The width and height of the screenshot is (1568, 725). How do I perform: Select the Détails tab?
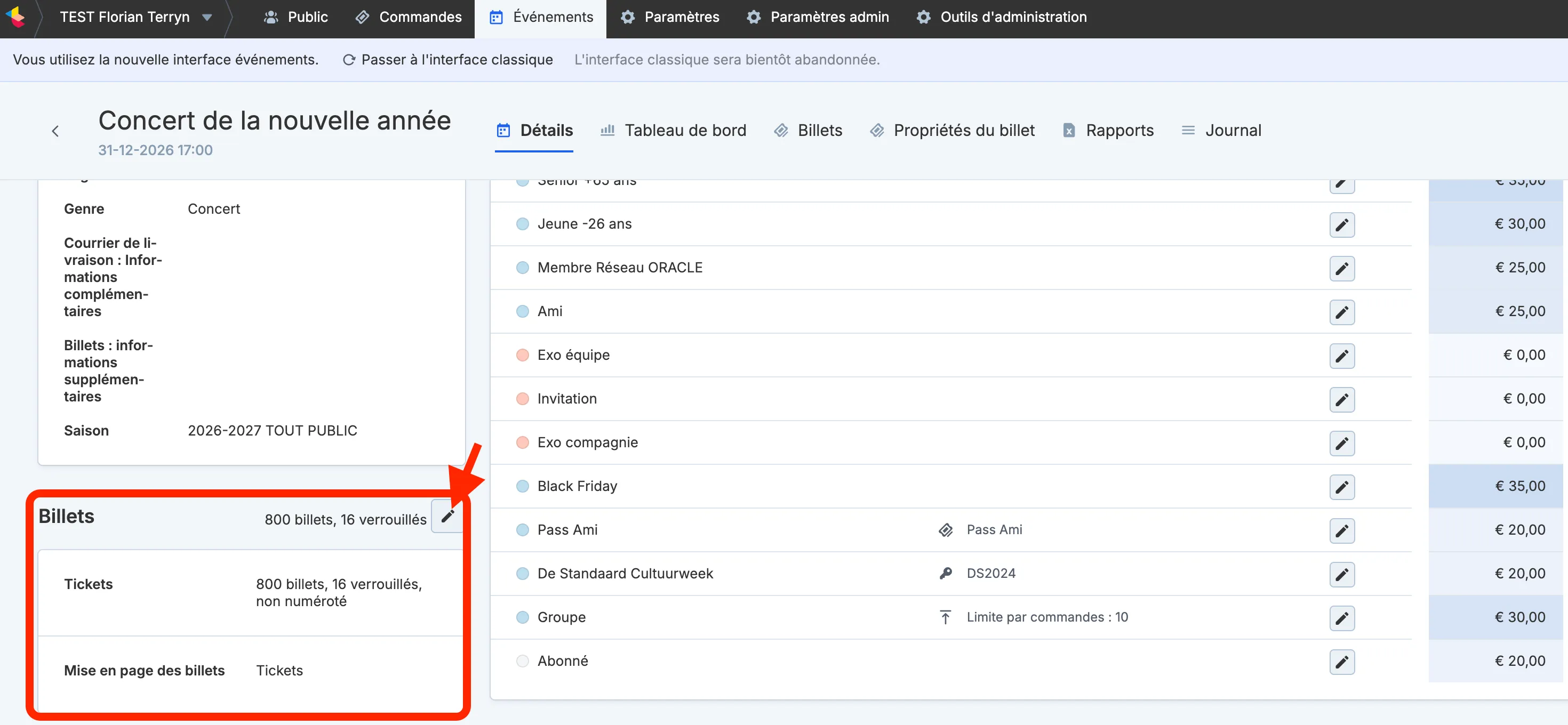(534, 131)
